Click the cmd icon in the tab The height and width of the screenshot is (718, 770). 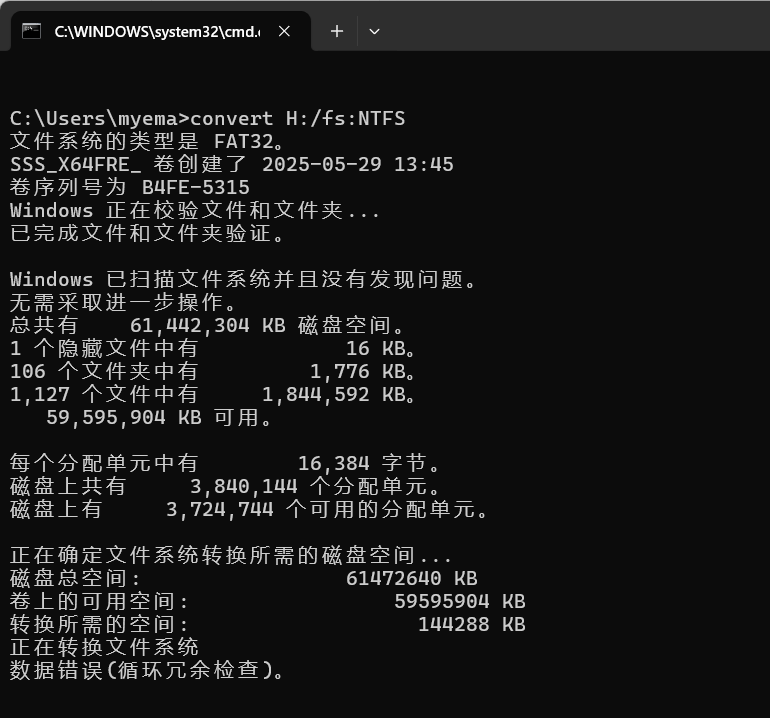pos(31,31)
